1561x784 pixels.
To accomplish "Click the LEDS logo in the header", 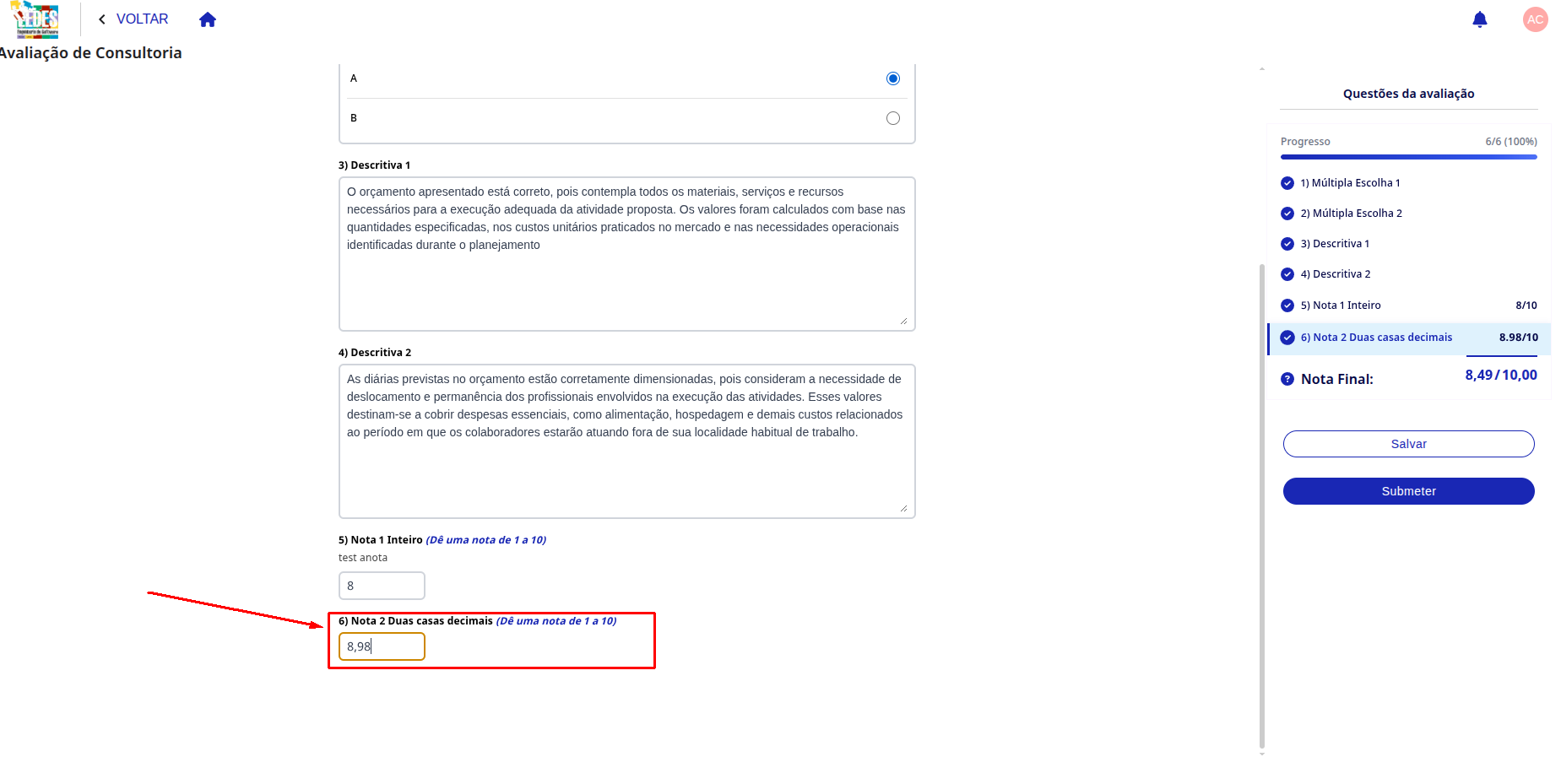I will pos(35,19).
